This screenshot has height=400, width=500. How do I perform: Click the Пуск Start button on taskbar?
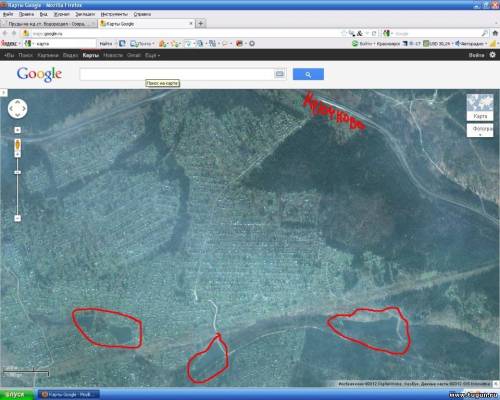click(x=16, y=395)
